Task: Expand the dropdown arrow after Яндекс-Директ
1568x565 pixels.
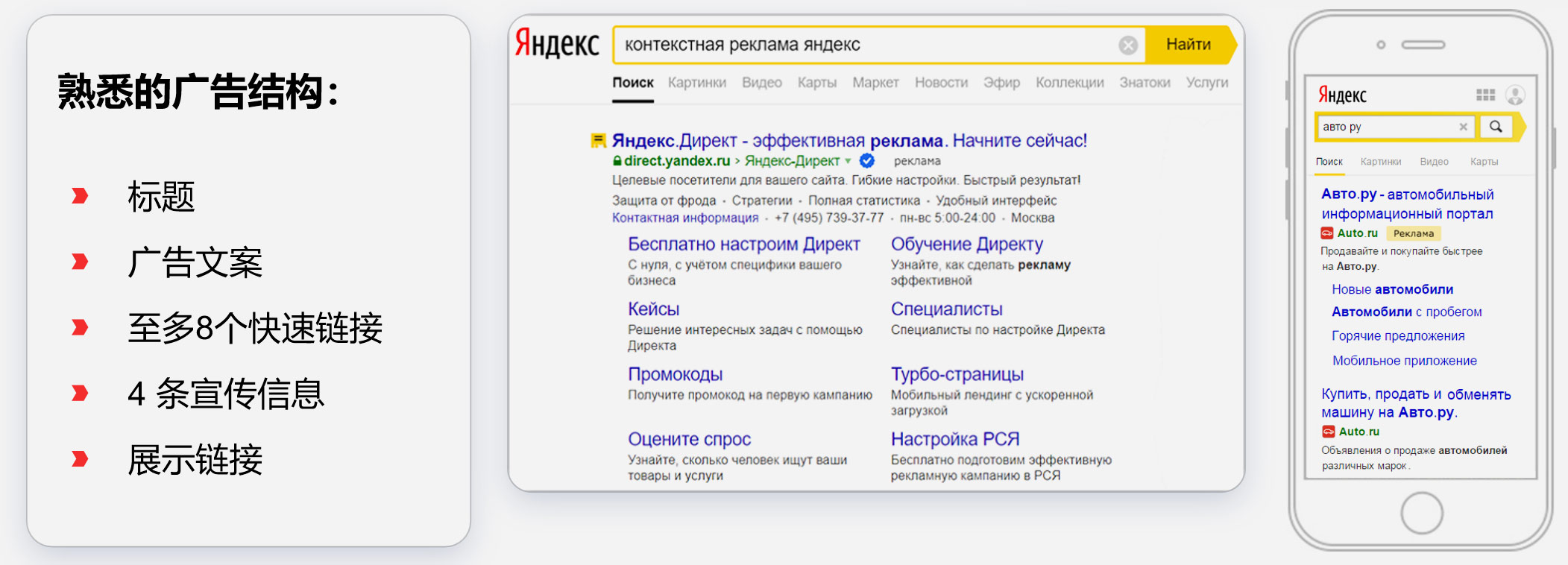Action: pos(848,161)
